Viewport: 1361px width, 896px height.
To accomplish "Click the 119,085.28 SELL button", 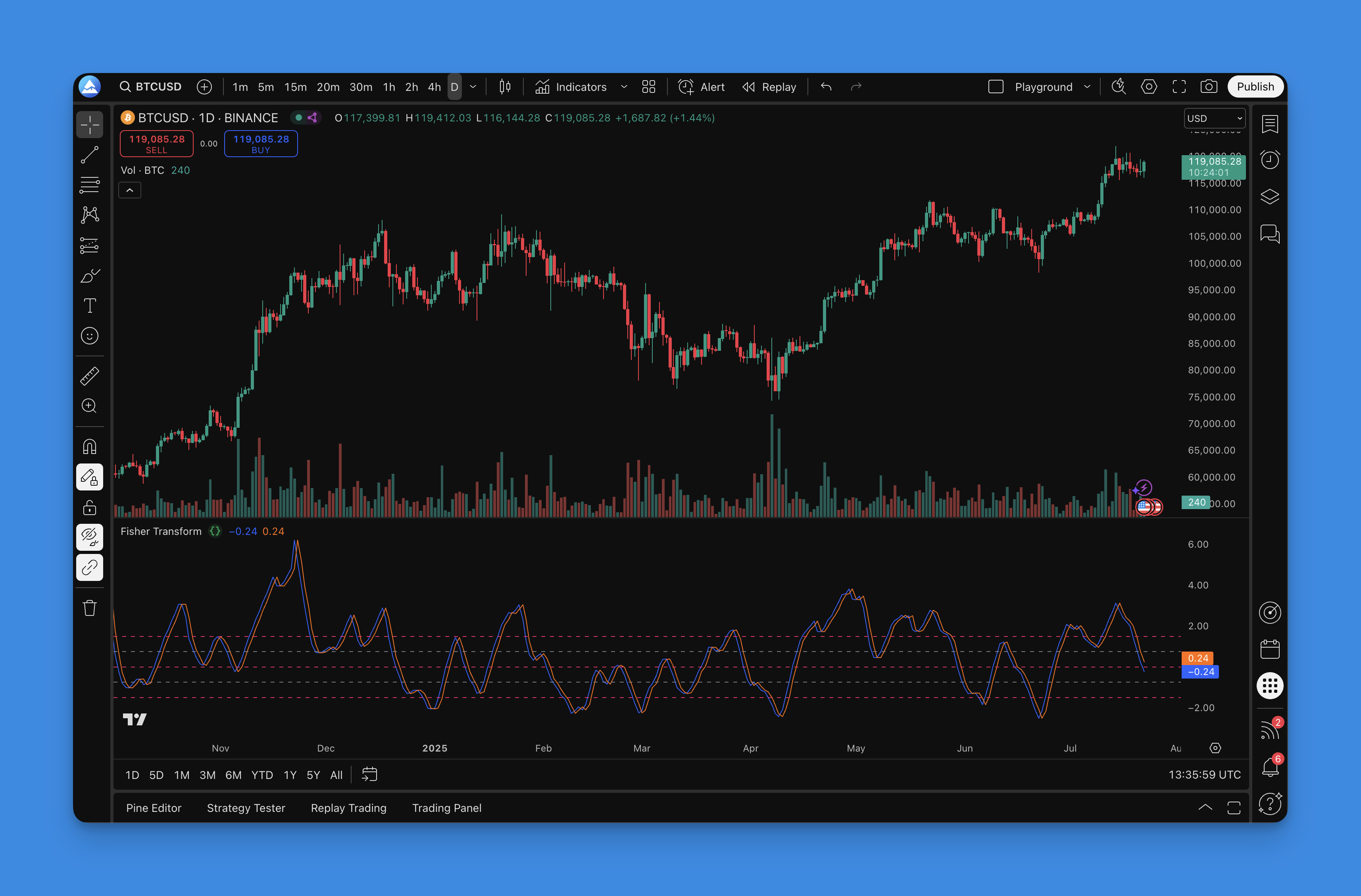I will 157,144.
